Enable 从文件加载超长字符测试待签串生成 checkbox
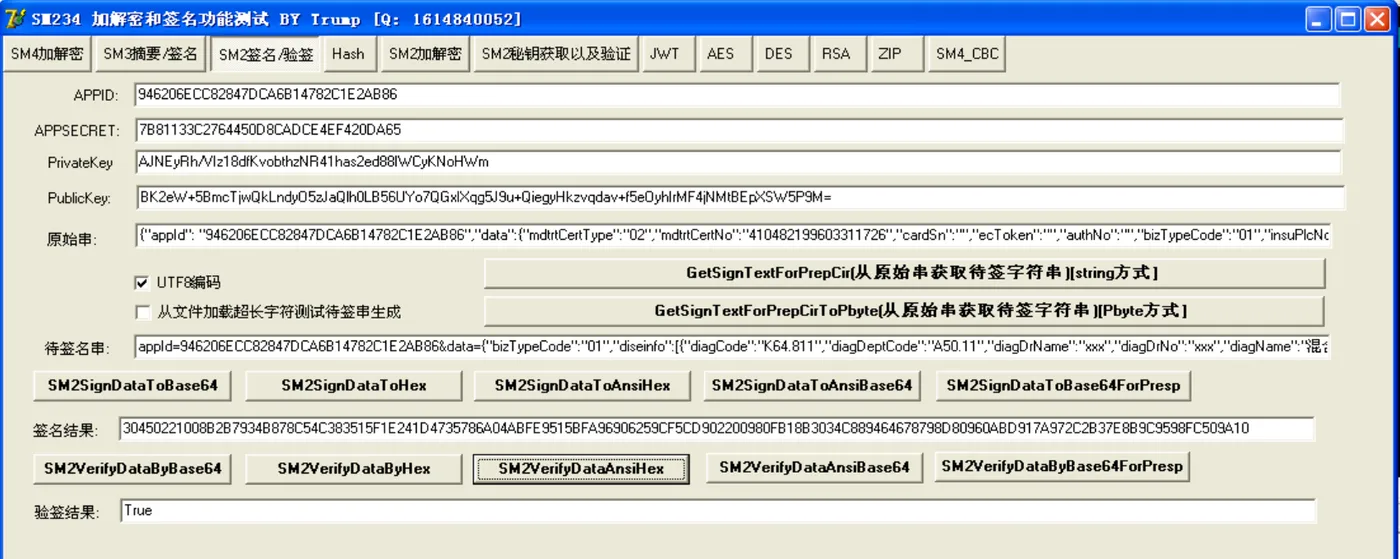The height and width of the screenshot is (559, 1400). click(141, 312)
